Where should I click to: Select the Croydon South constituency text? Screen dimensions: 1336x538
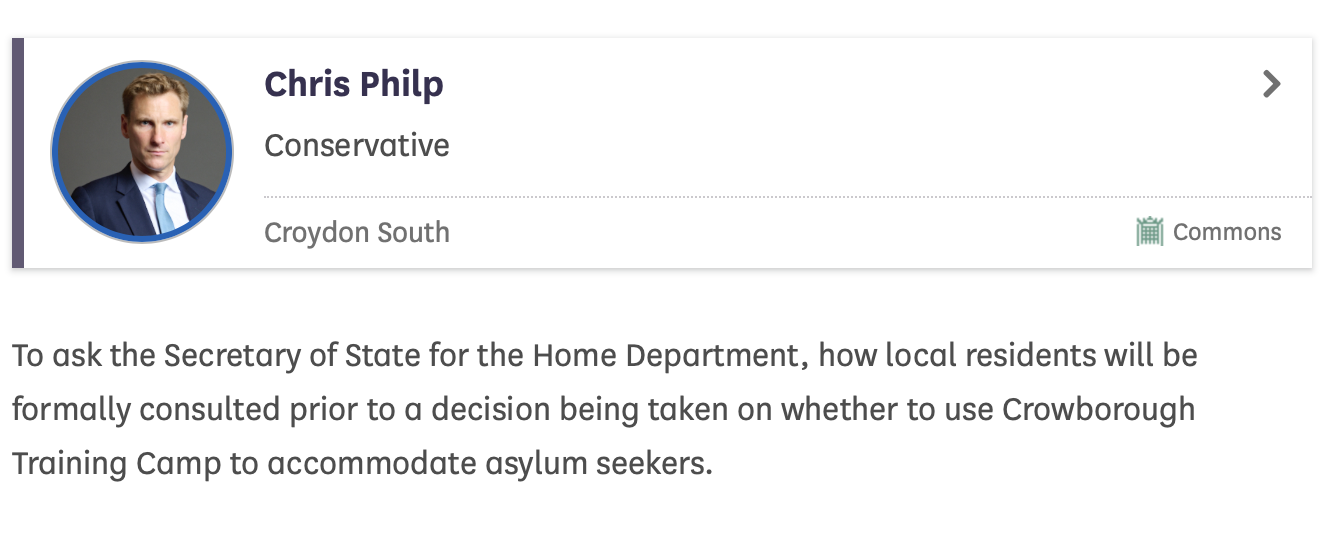pos(357,232)
